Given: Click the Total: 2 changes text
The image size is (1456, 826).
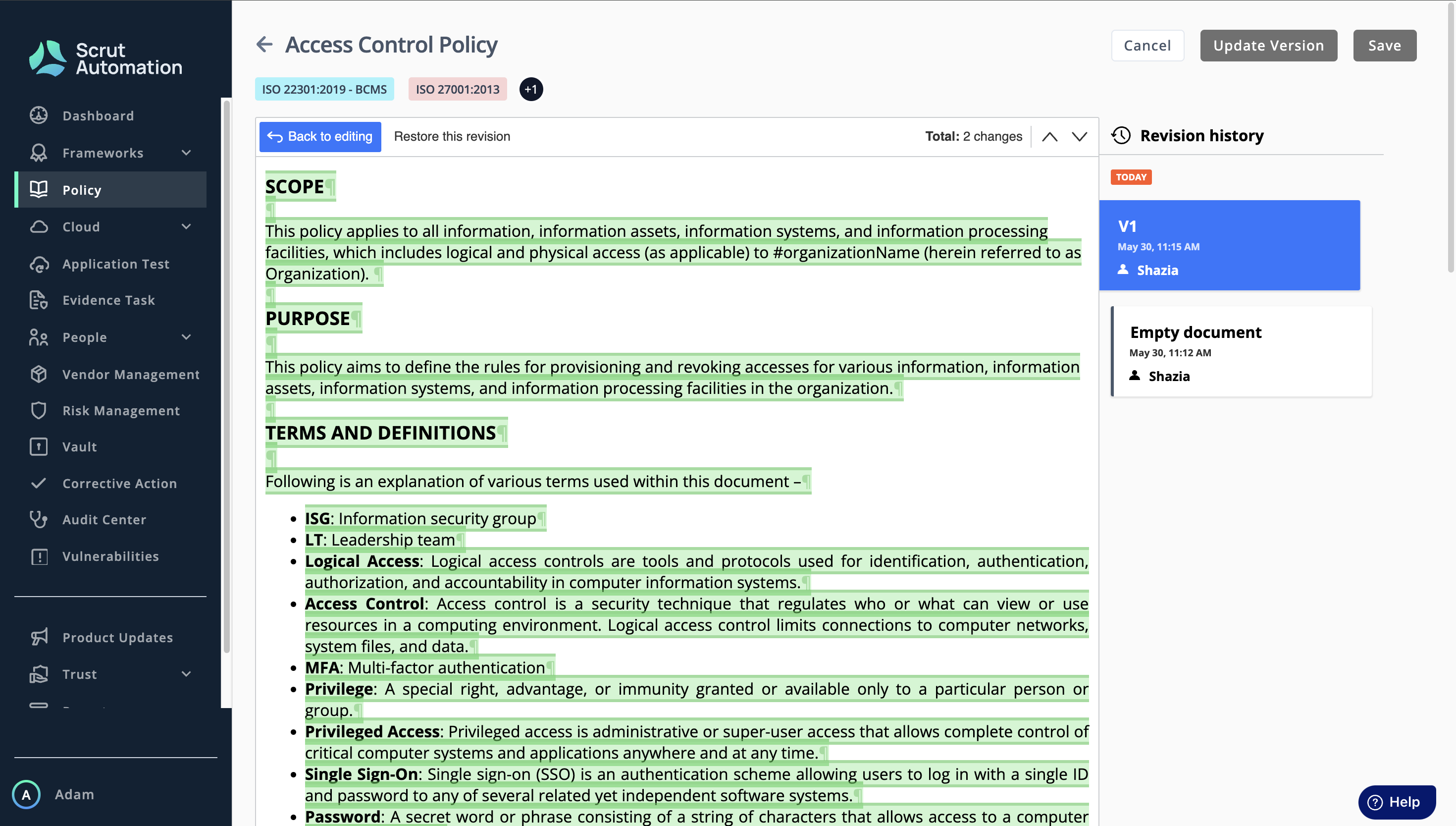Looking at the screenshot, I should click(974, 137).
